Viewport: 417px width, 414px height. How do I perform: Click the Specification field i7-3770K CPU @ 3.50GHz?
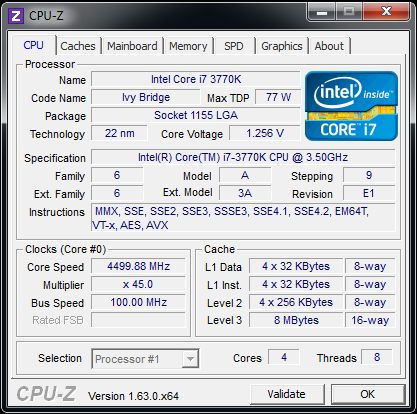coord(243,157)
